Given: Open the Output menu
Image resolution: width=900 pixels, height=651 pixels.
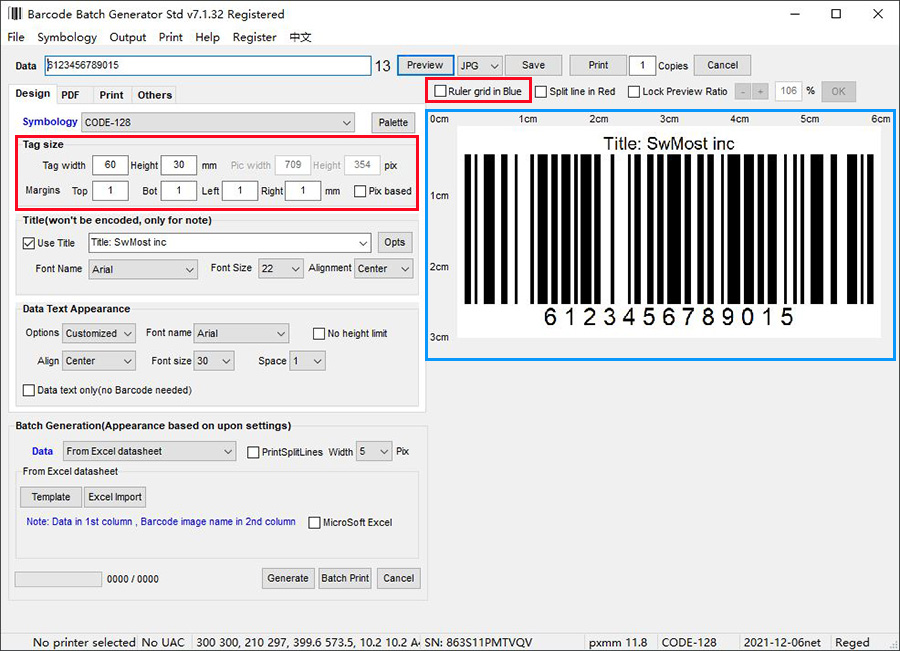Looking at the screenshot, I should (127, 37).
